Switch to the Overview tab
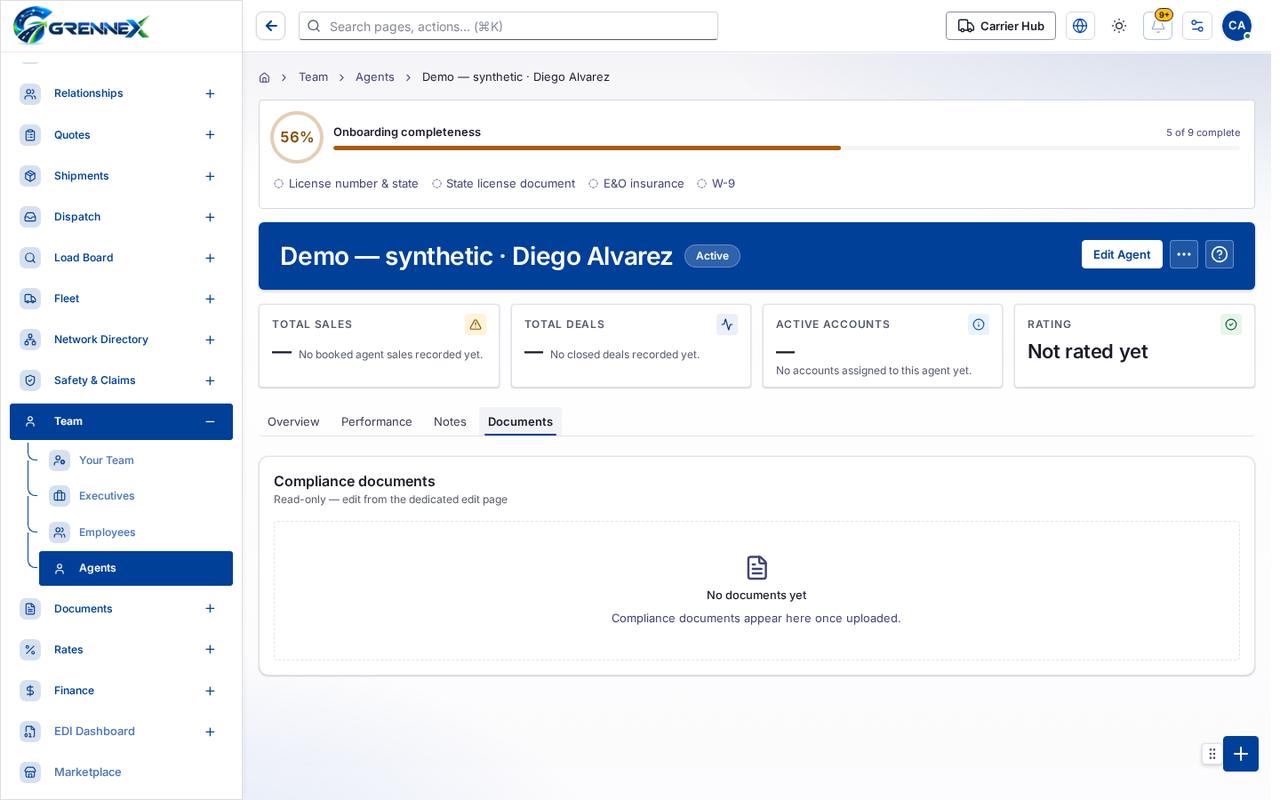1280x800 pixels. point(293,422)
